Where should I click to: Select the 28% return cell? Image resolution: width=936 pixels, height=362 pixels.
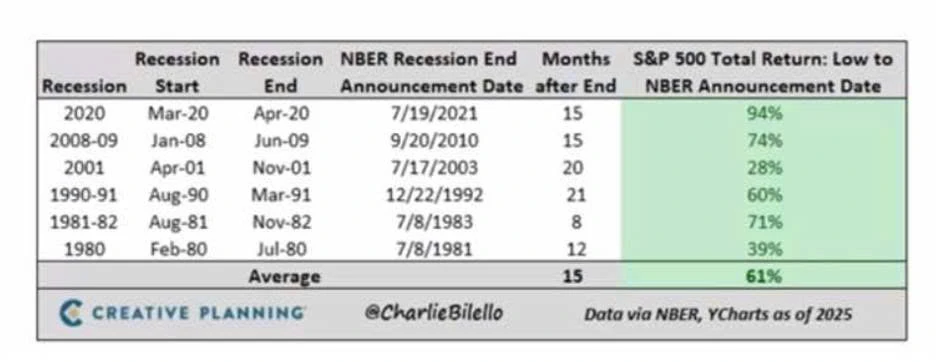point(763,168)
